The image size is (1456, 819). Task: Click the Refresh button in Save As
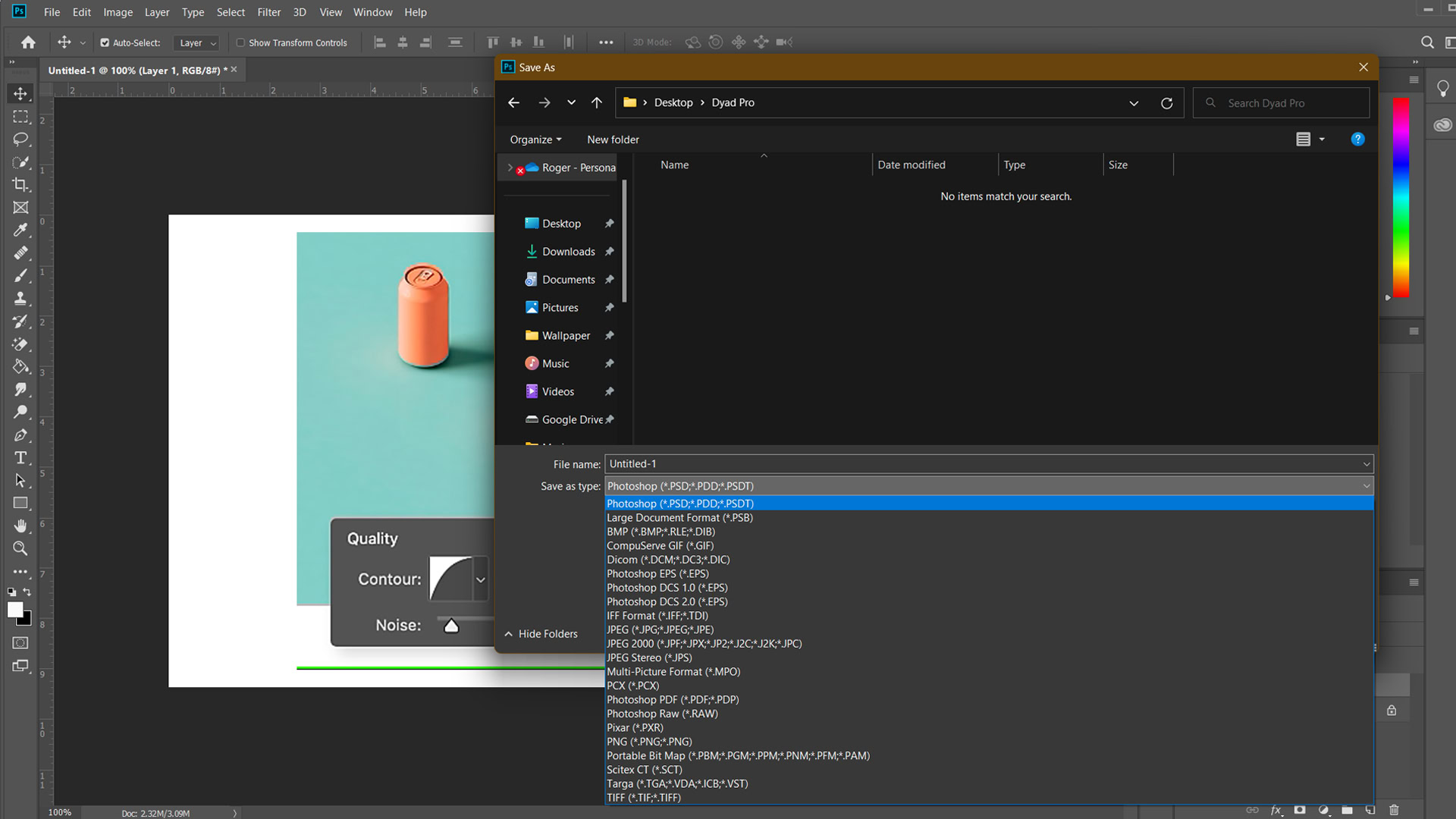point(1166,103)
